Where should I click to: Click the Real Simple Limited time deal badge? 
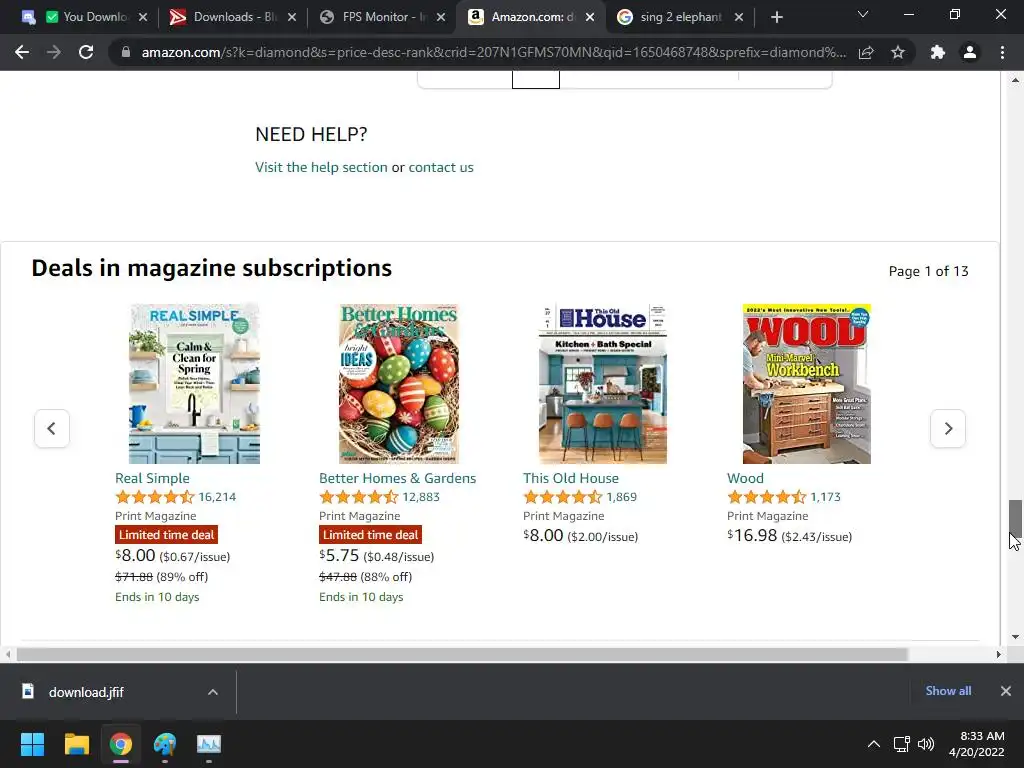167,535
